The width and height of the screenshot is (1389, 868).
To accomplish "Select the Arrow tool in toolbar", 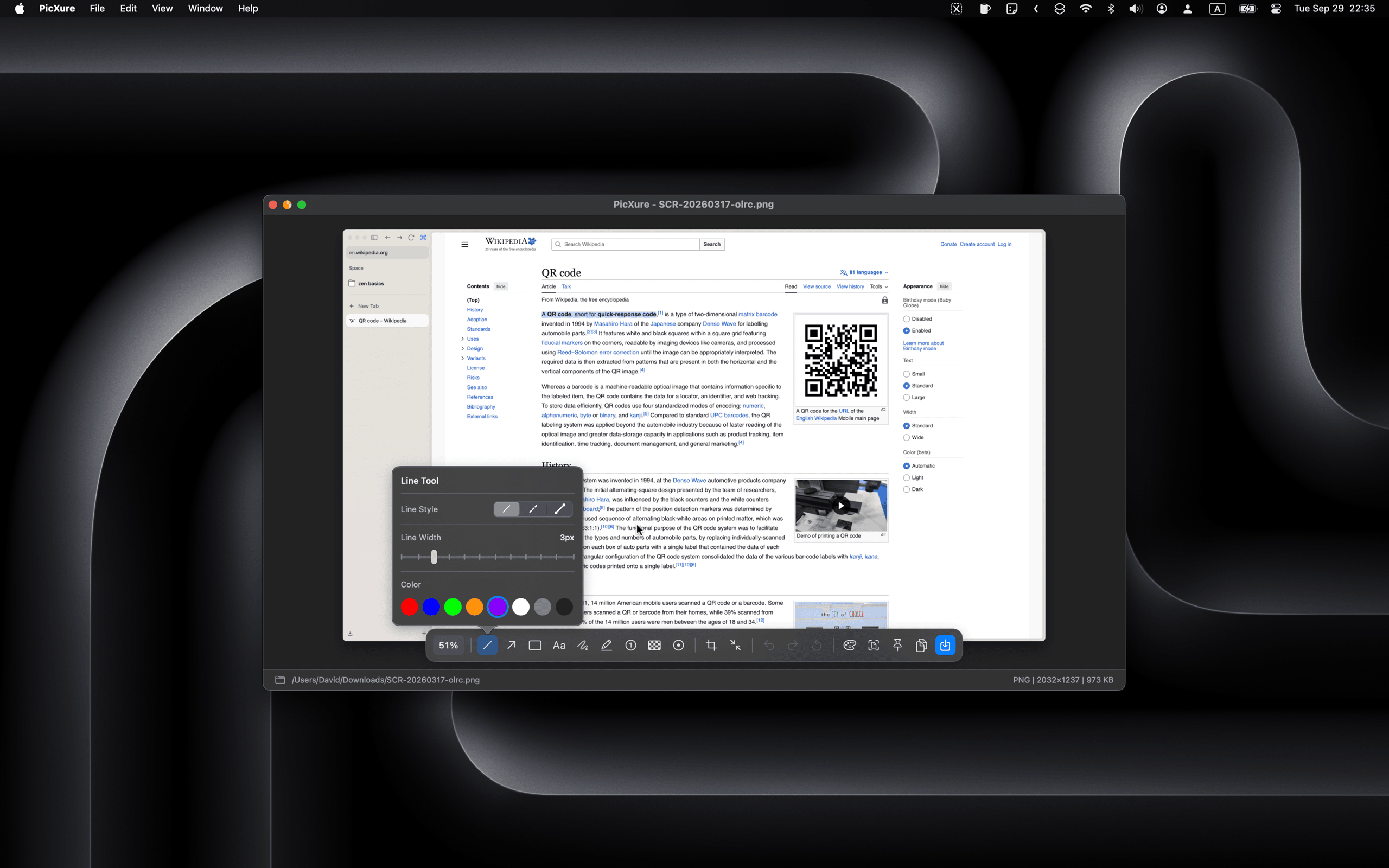I will click(x=511, y=645).
